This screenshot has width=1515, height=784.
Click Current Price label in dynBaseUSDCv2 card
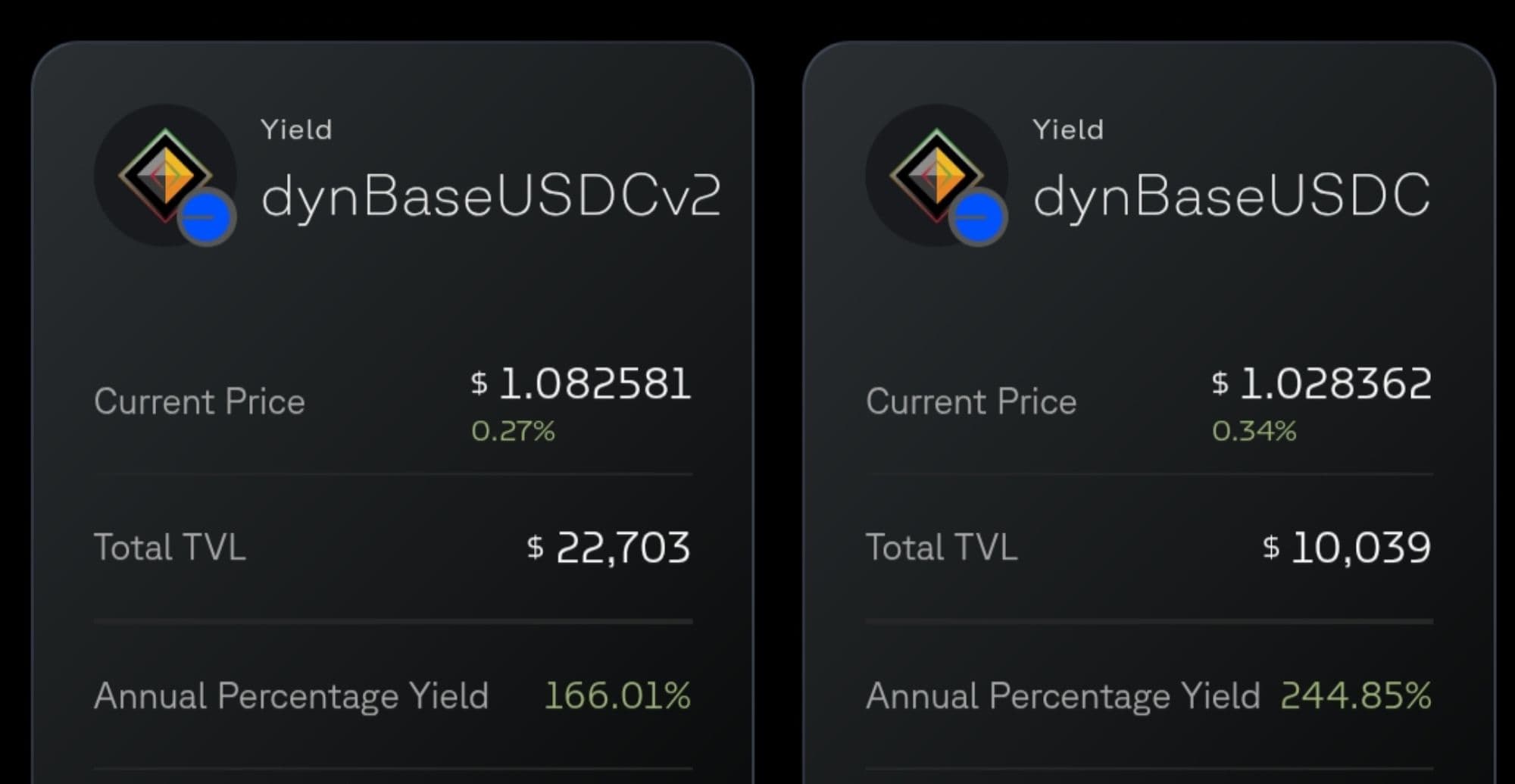(x=199, y=401)
